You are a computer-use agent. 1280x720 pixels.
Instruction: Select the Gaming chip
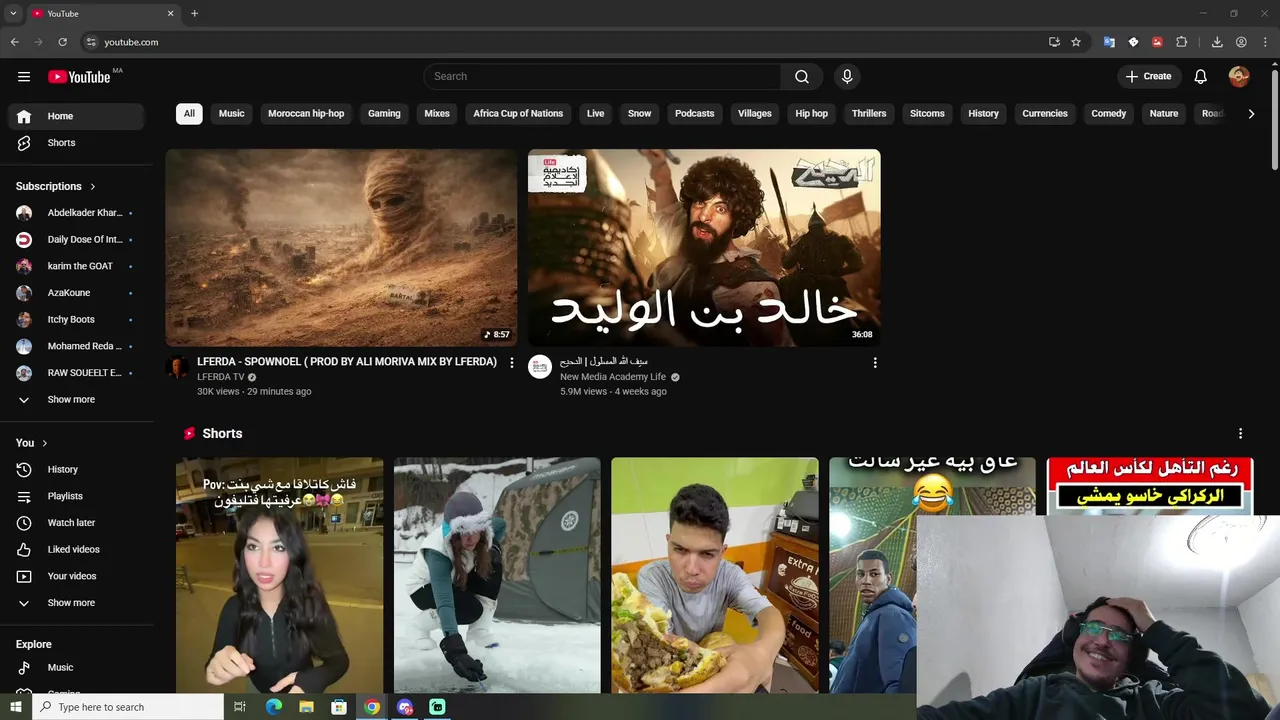point(384,114)
